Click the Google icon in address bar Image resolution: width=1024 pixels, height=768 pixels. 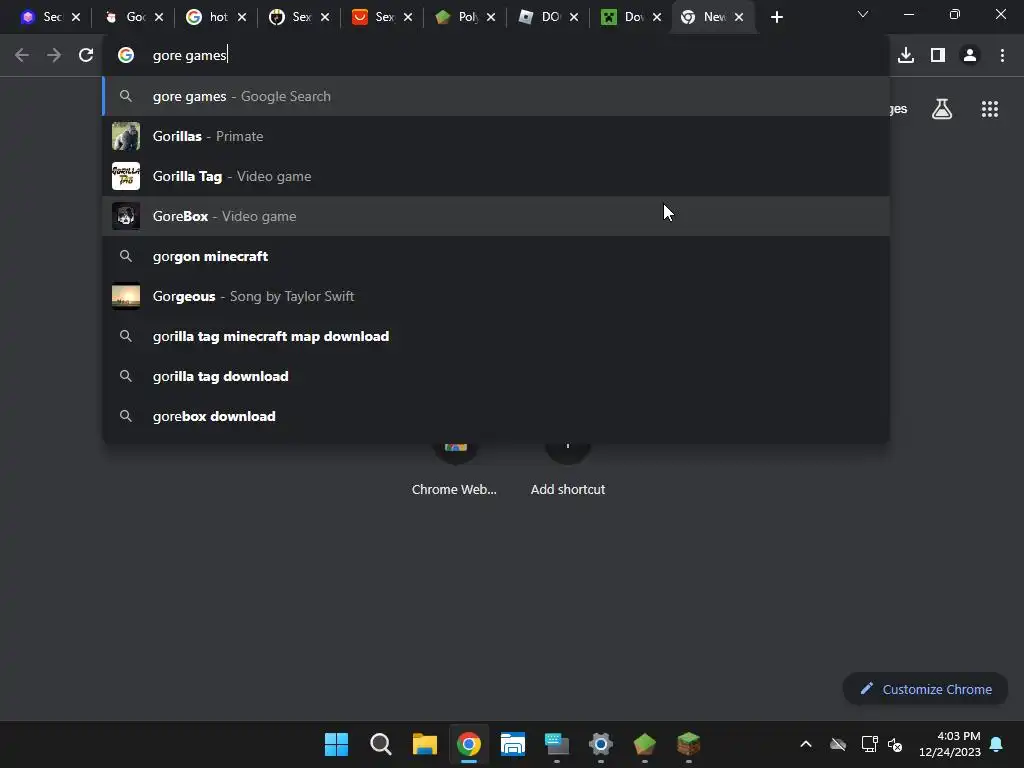pyautogui.click(x=126, y=56)
